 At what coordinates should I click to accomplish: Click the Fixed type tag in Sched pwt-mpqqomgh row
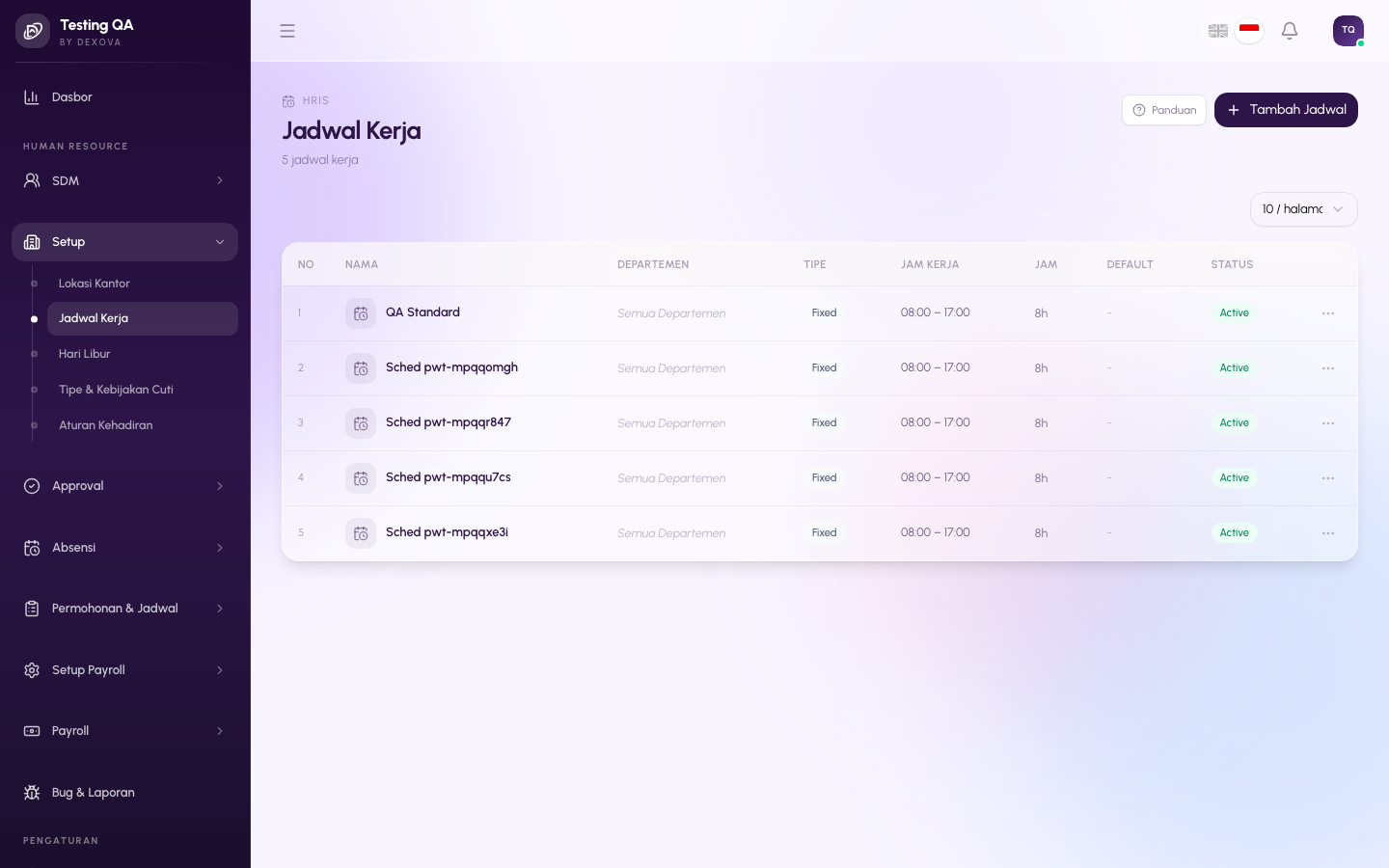point(824,368)
